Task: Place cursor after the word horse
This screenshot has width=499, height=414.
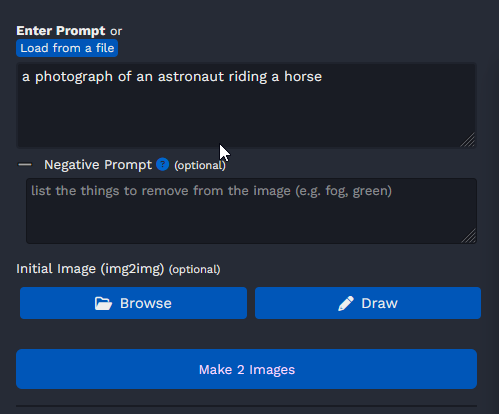Action: pyautogui.click(x=323, y=77)
